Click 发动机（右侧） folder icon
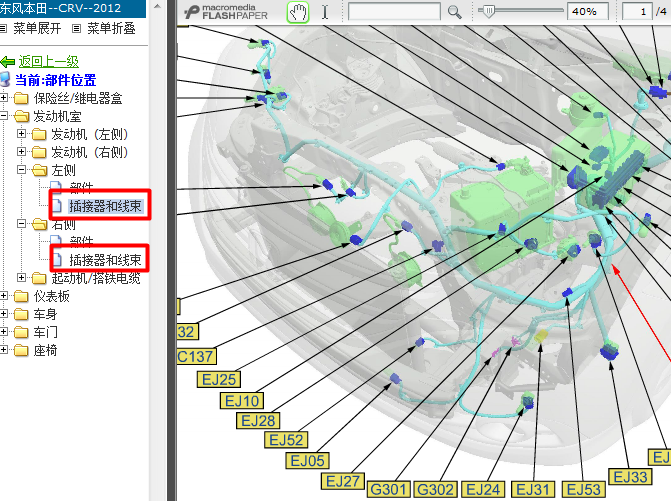The height and width of the screenshot is (501, 671). (39, 152)
